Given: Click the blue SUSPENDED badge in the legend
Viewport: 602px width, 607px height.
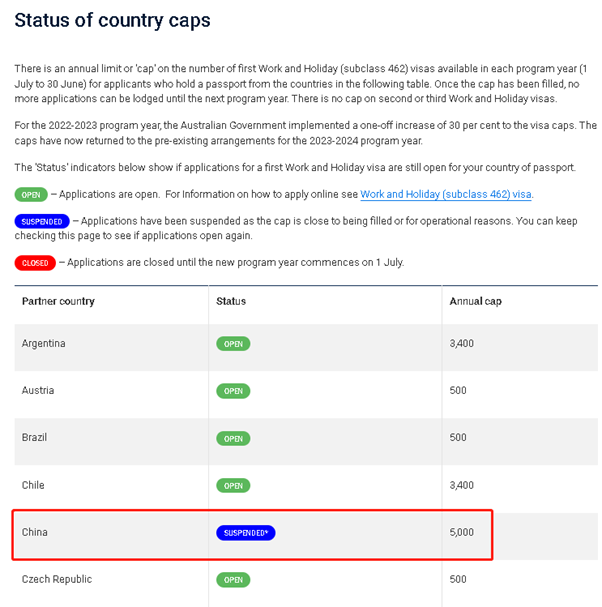Looking at the screenshot, I should tap(42, 221).
